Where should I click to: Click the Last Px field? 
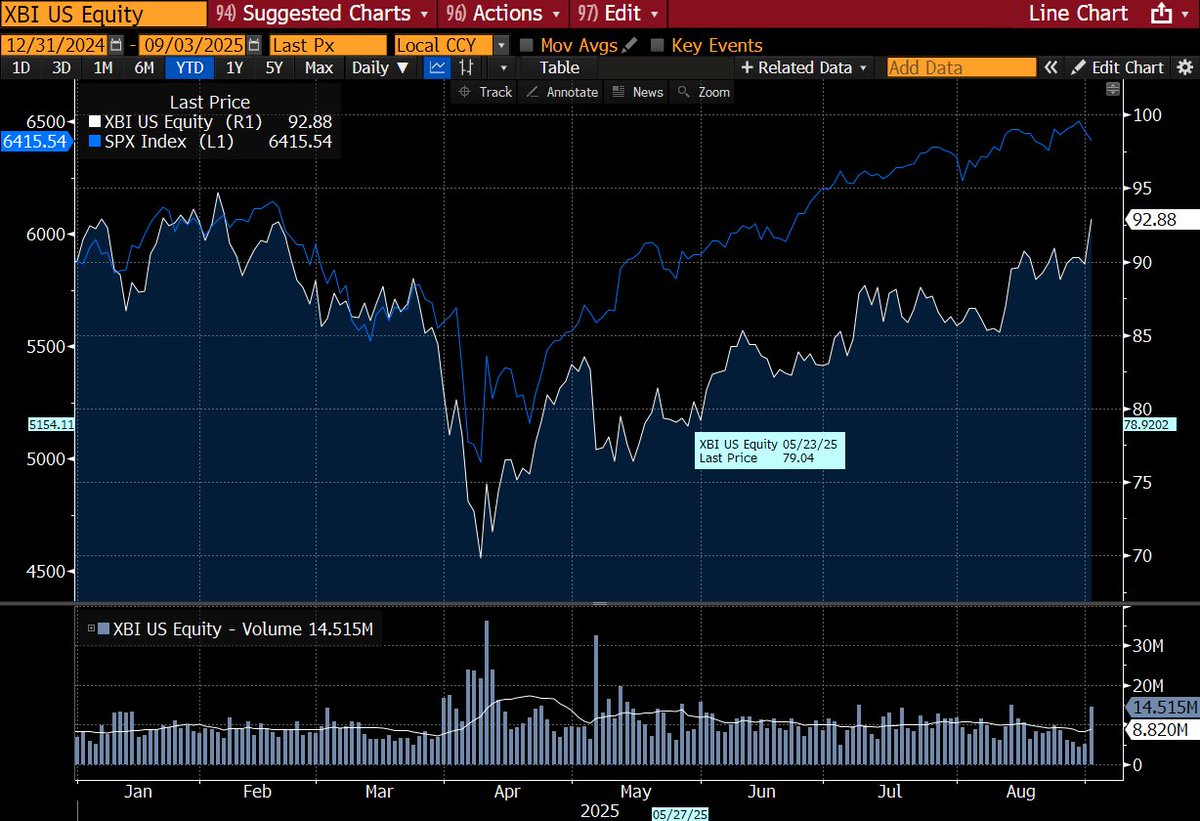pos(327,45)
